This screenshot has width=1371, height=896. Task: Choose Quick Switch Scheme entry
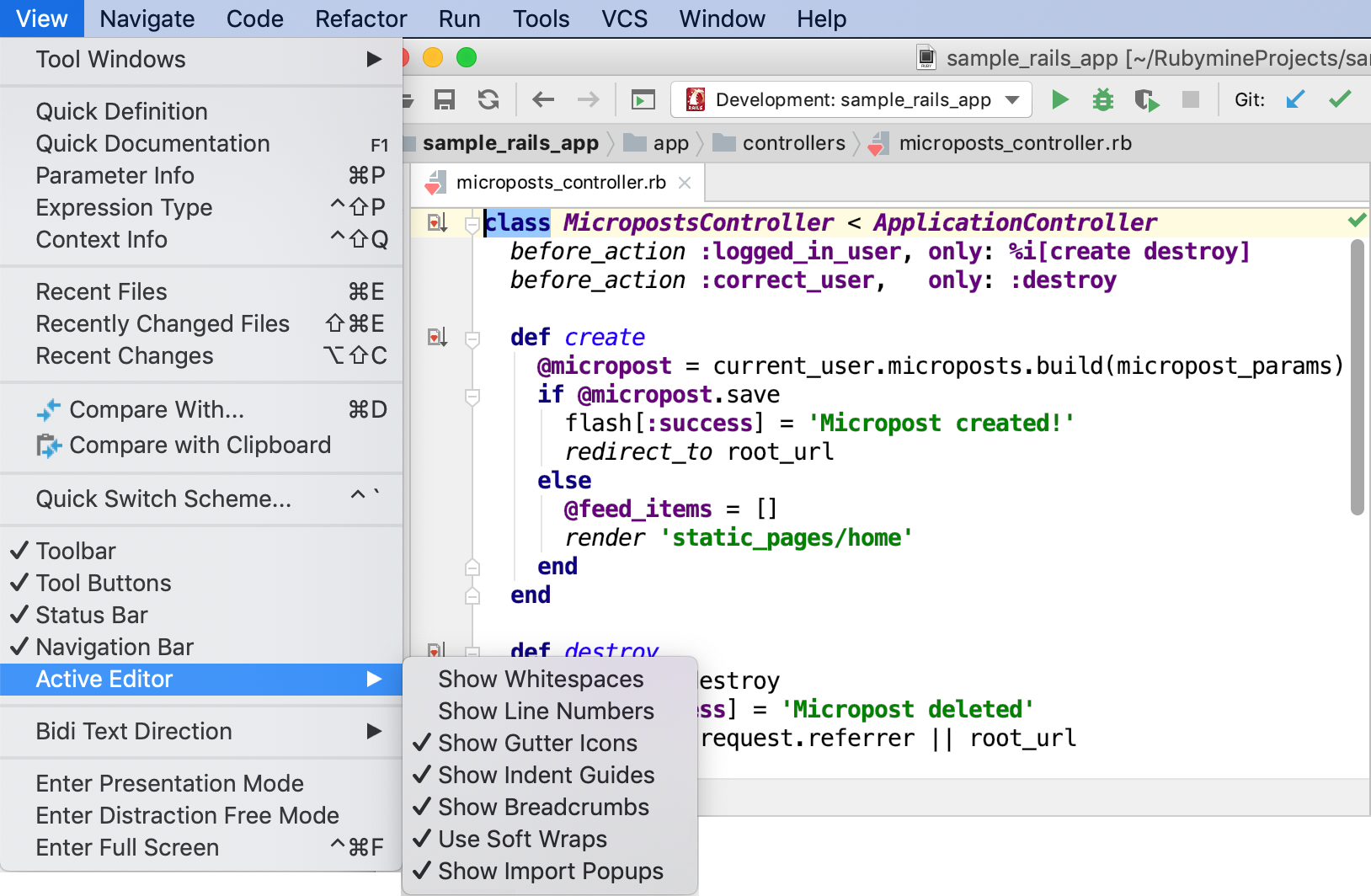tap(201, 499)
